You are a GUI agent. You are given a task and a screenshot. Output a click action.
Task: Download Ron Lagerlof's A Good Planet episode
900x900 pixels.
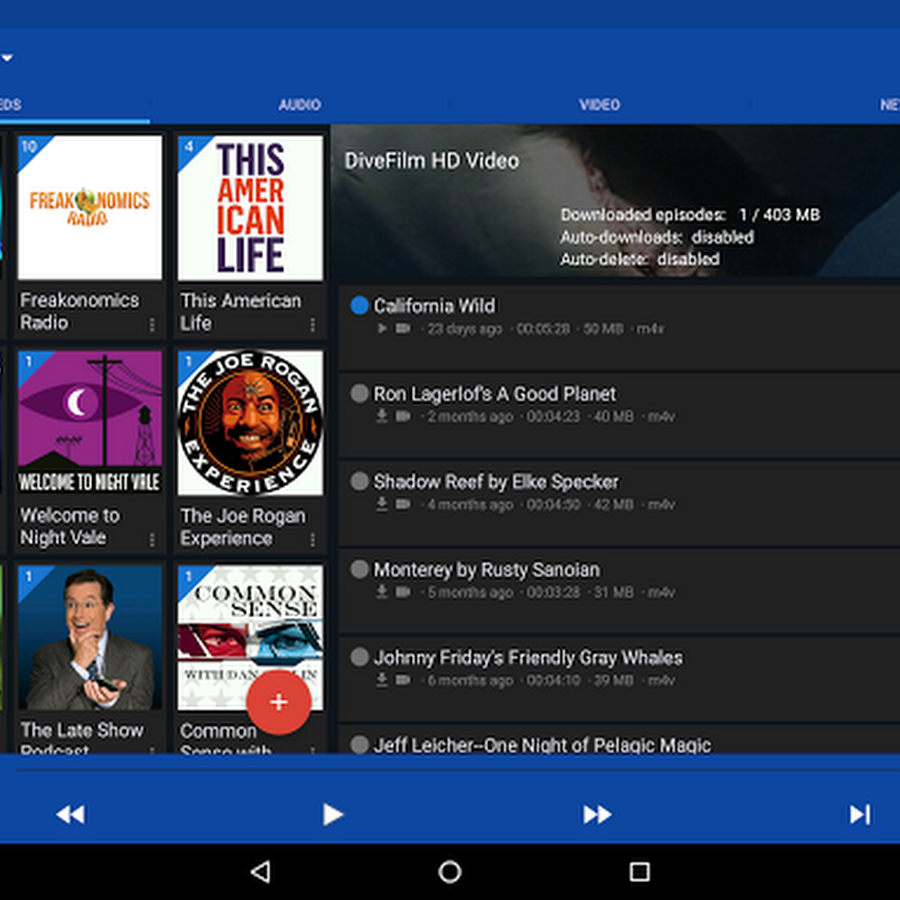tap(382, 416)
